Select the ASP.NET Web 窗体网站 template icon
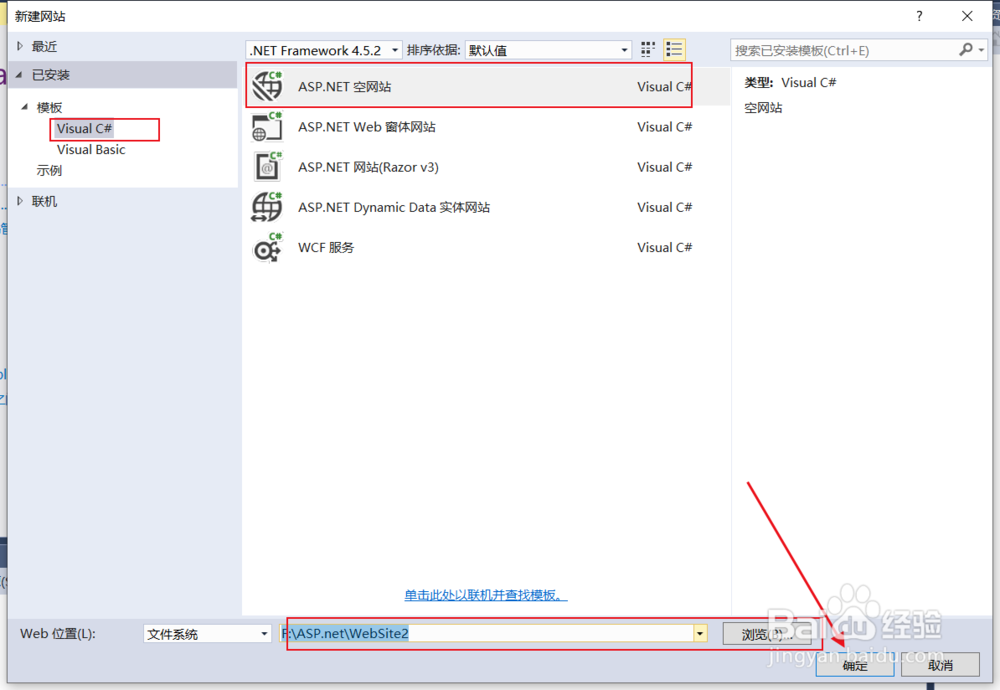 267,126
